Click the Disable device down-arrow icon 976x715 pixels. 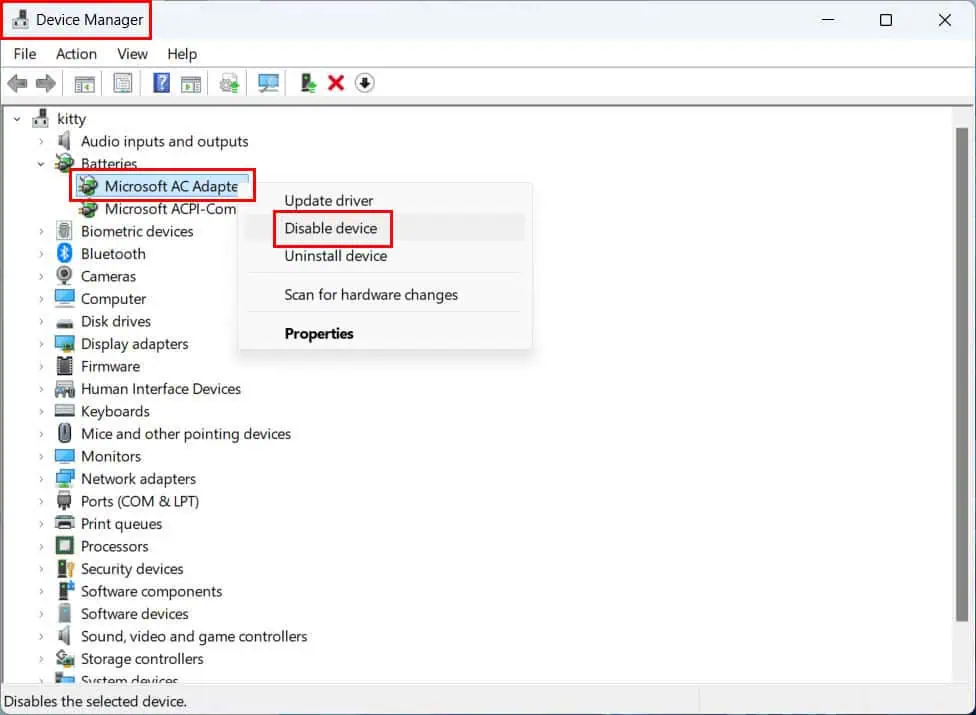(x=365, y=83)
